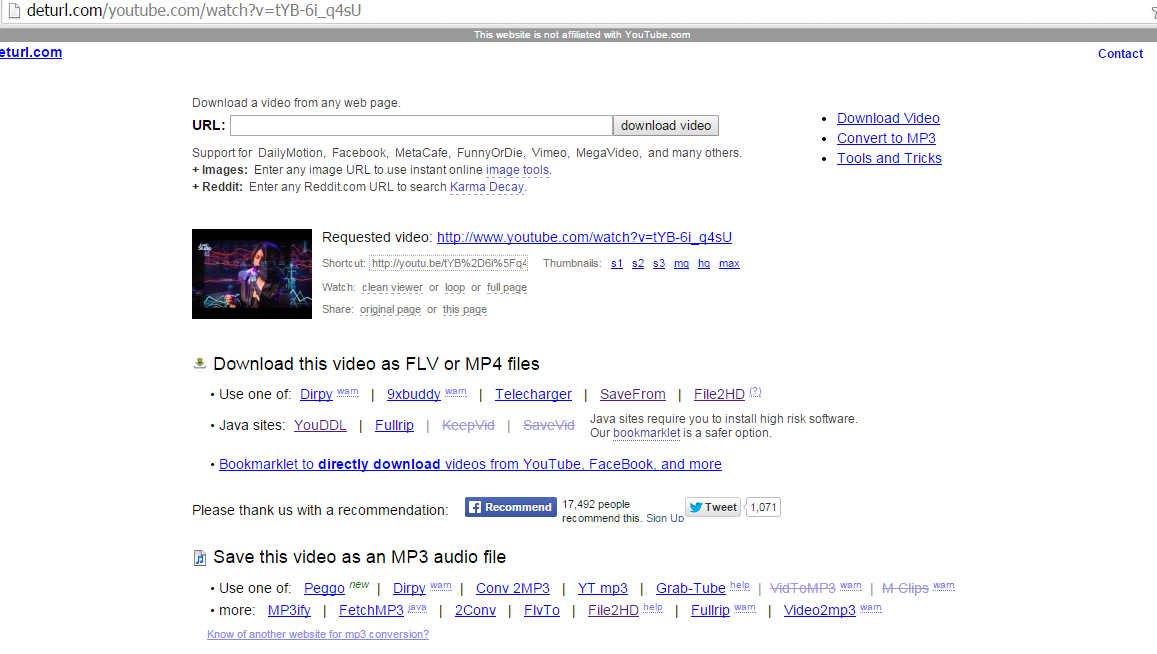Image resolution: width=1157 pixels, height=654 pixels.
Task: Open thumbnail size s3 link
Action: 659,264
